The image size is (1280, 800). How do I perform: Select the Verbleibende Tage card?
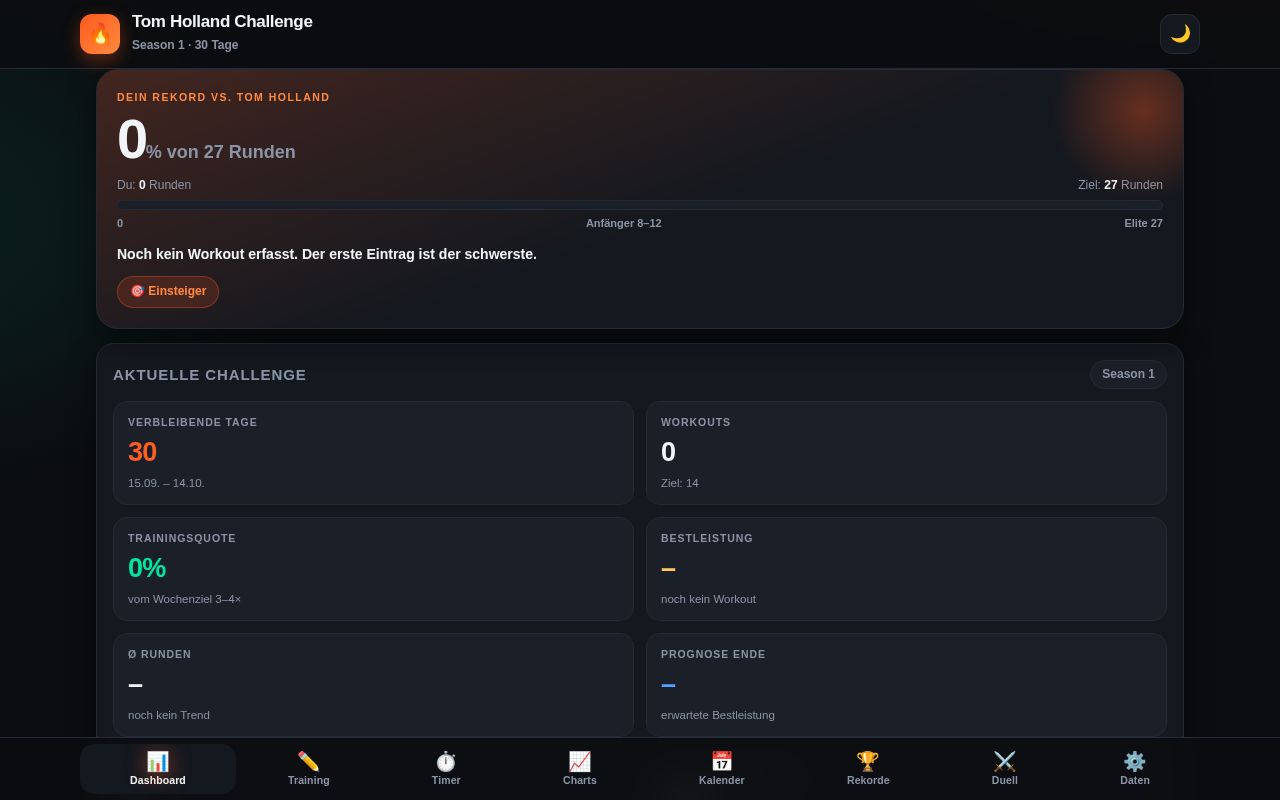click(x=373, y=453)
